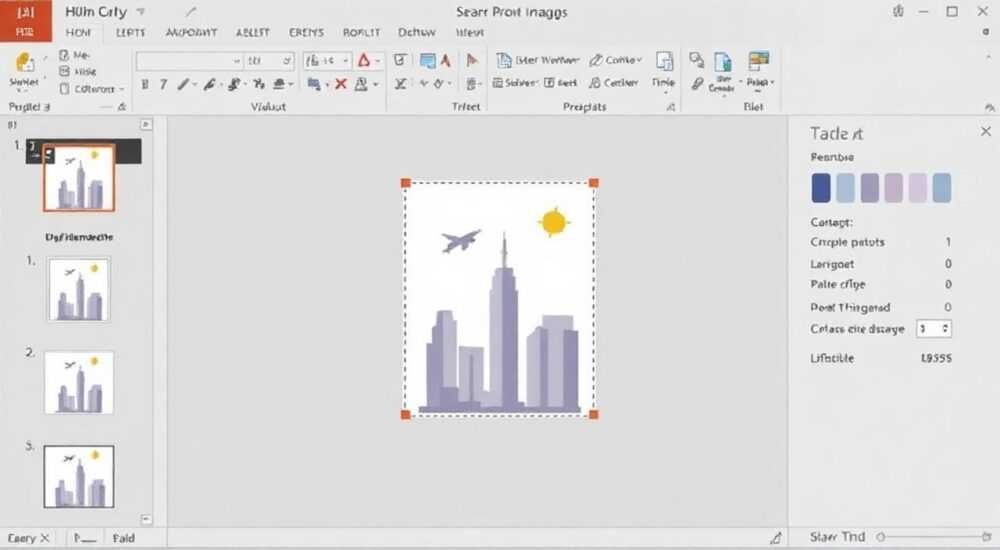Image resolution: width=1000 pixels, height=550 pixels.
Task: Open the Tinle dropdown button
Action: [663, 83]
